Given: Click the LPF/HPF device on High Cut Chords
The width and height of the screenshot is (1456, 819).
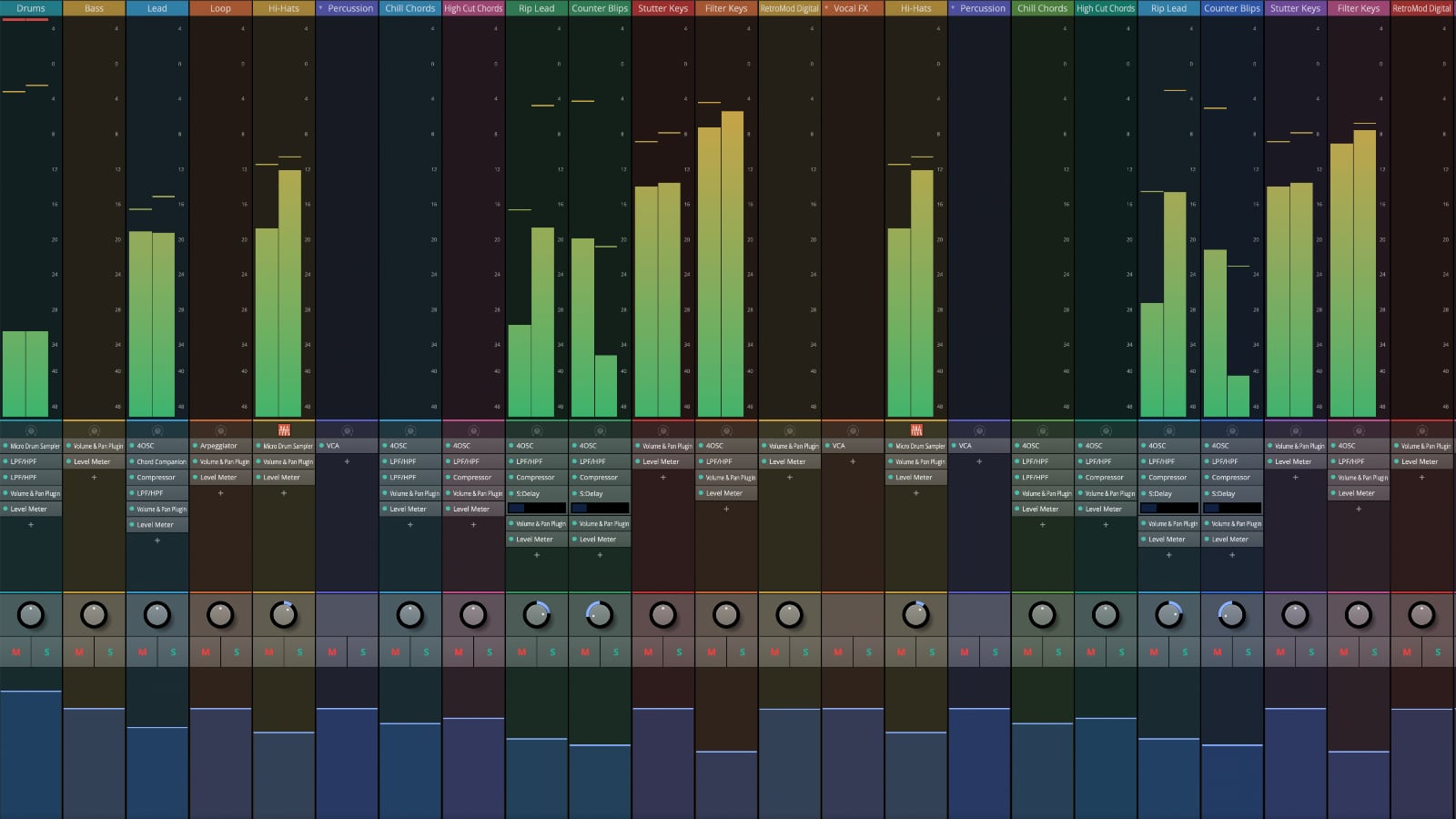Looking at the screenshot, I should (473, 461).
